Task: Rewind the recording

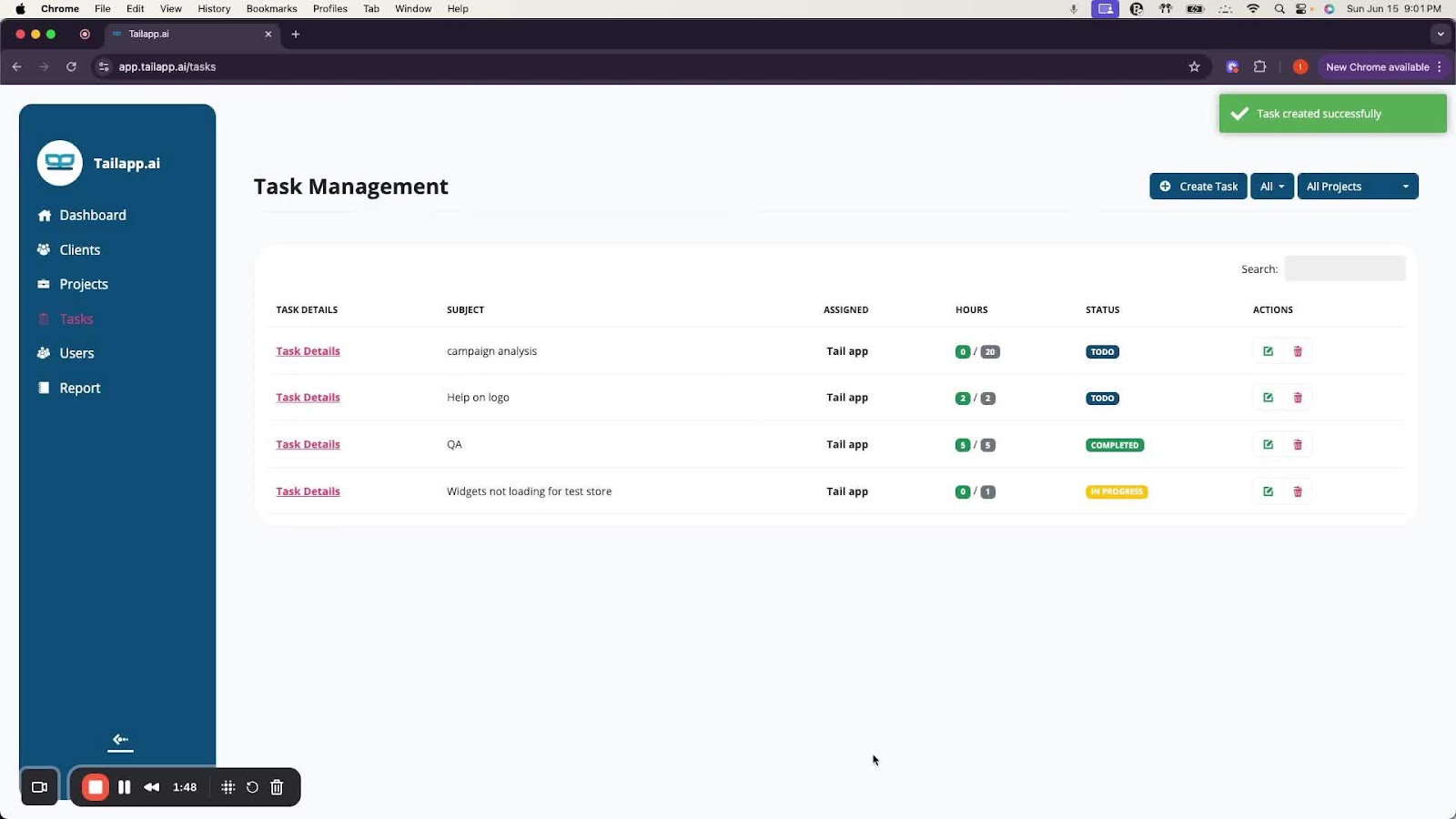Action: click(152, 787)
